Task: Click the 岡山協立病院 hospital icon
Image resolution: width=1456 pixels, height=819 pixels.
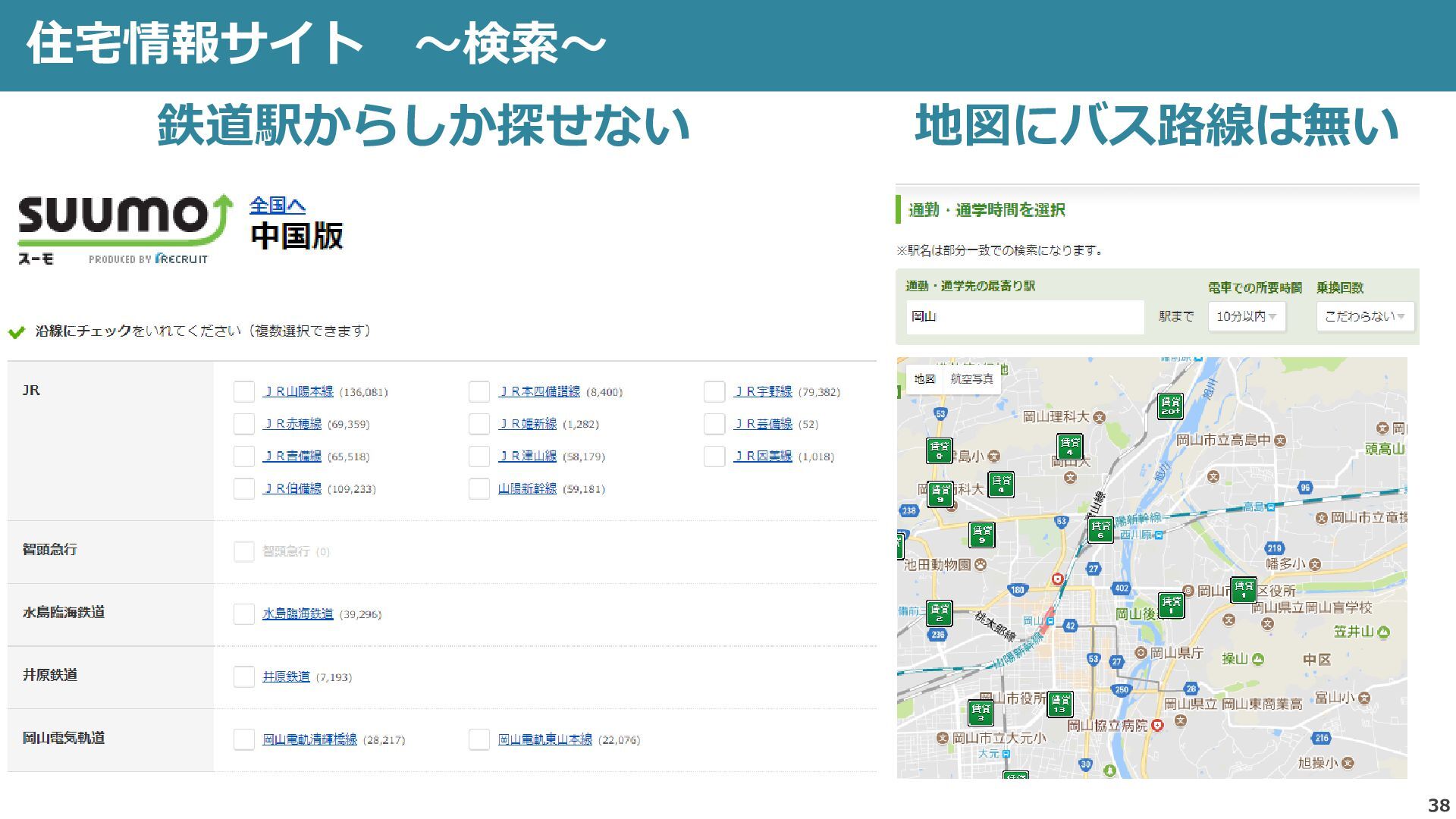Action: coord(1157,726)
